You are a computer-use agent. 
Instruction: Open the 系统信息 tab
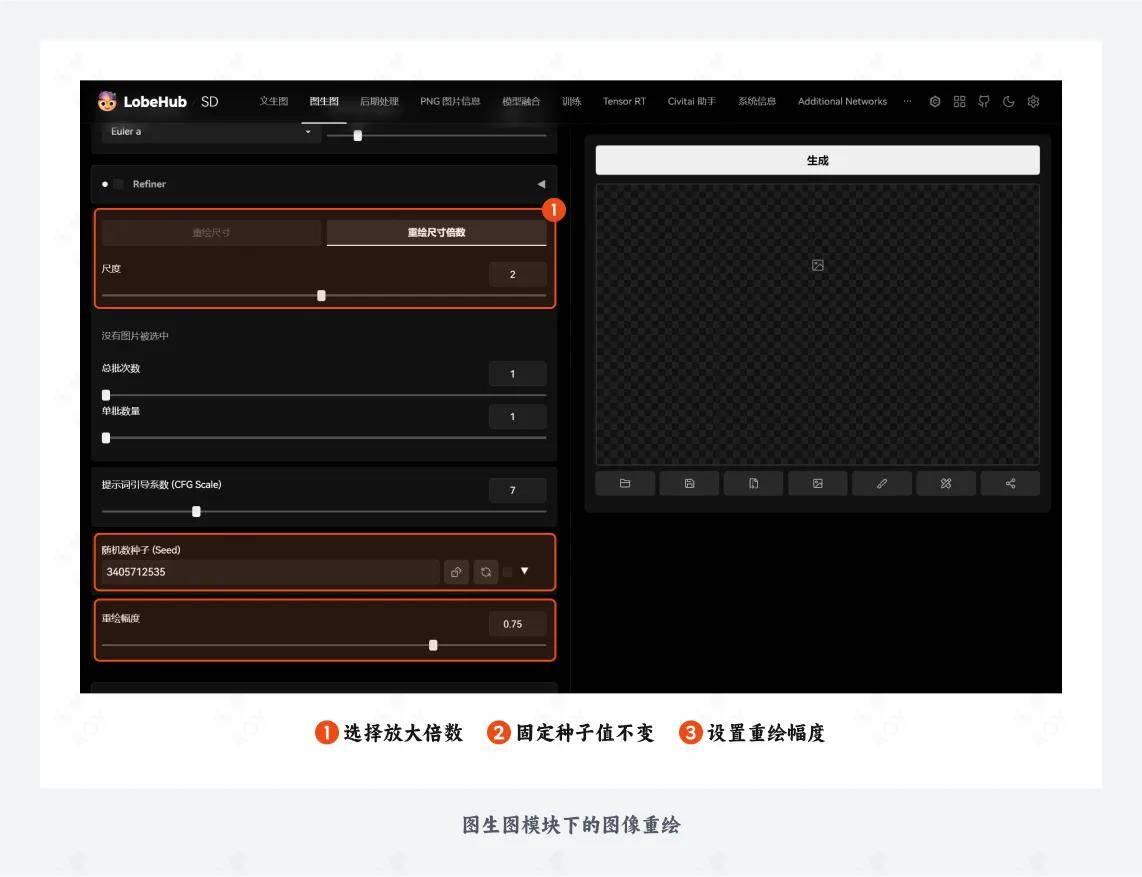pos(757,101)
